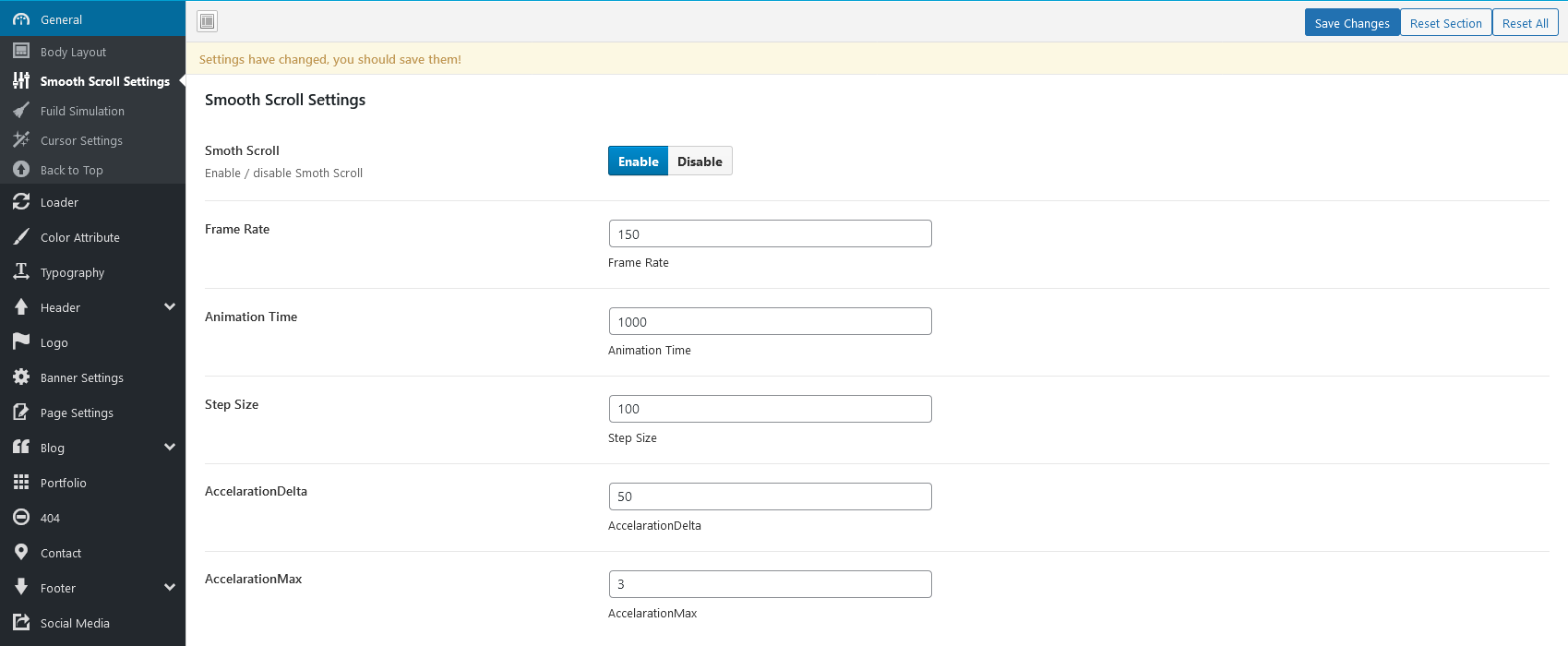Click the Cursor Settings wand icon
The height and width of the screenshot is (646, 1568).
pos(21,139)
